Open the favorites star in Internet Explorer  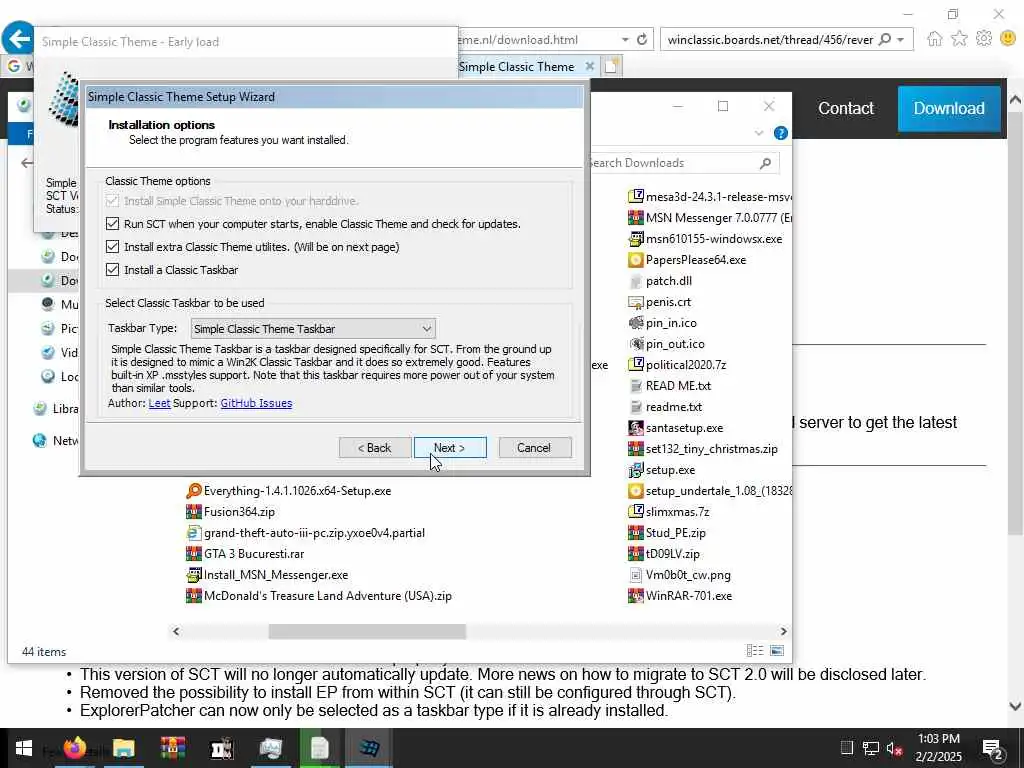point(959,39)
